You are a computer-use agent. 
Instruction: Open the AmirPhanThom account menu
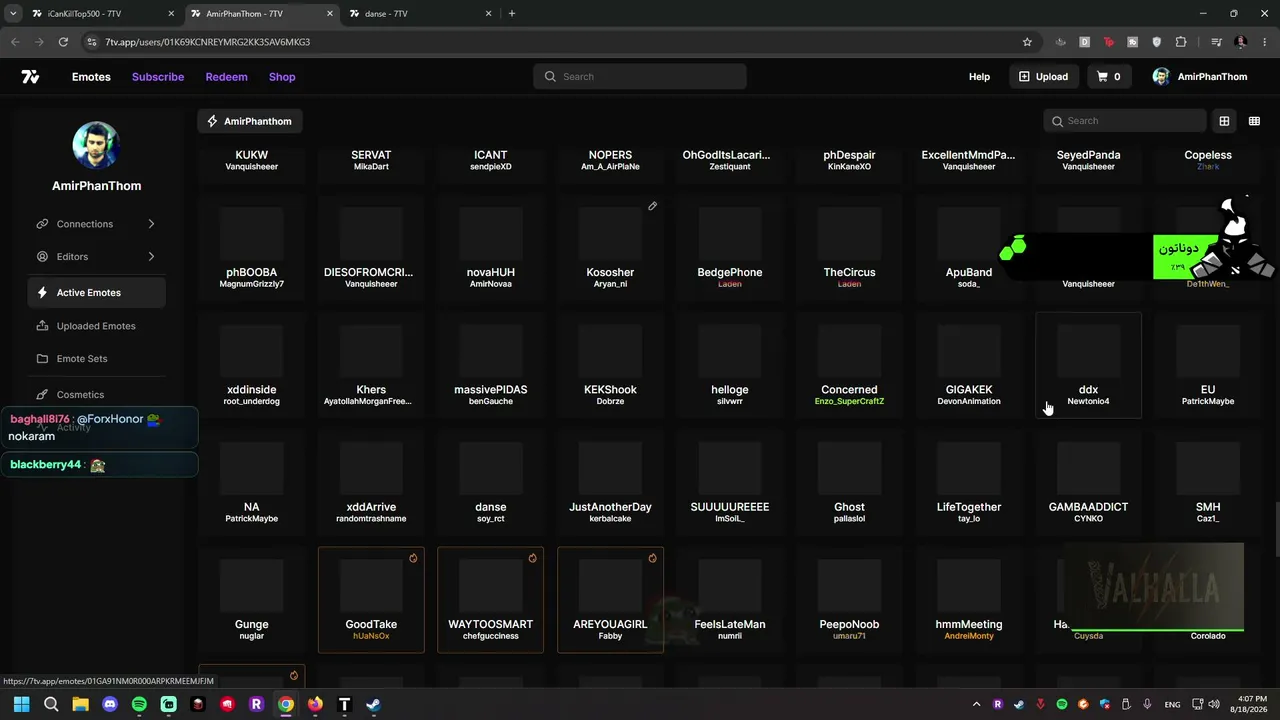point(1200,77)
